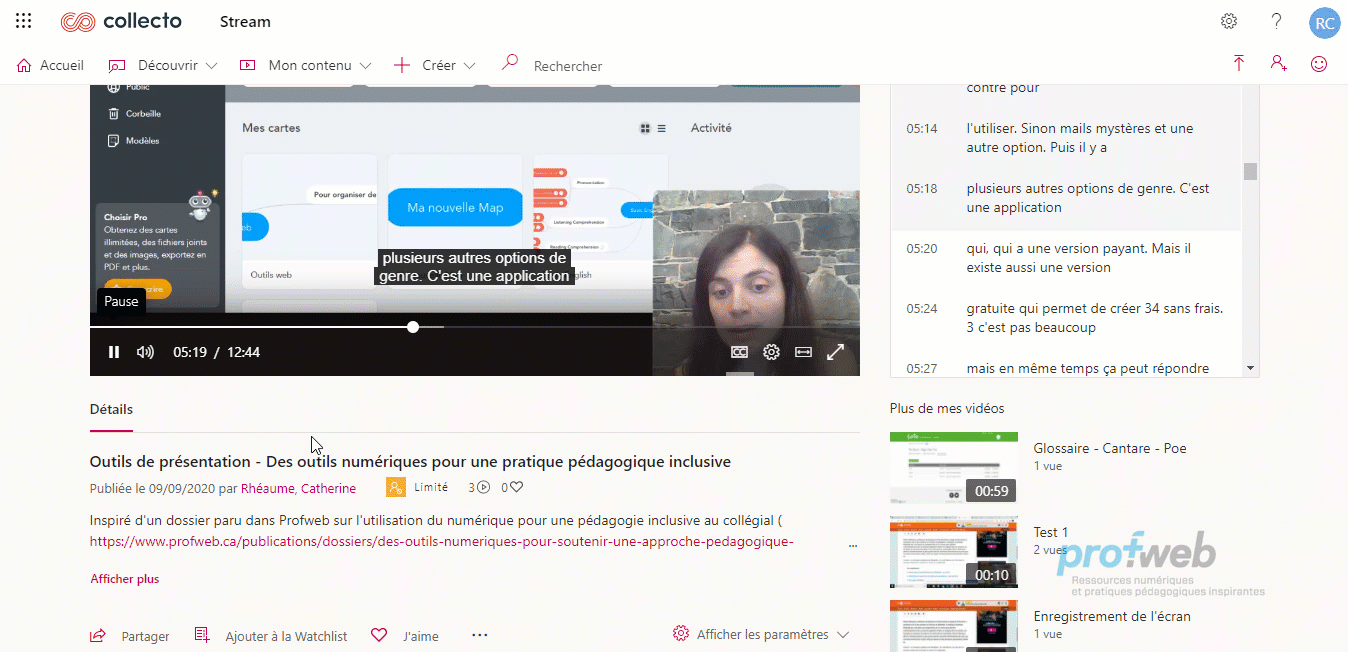Open Glossaire - Cantare - Poe video thumbnail

tap(953, 468)
